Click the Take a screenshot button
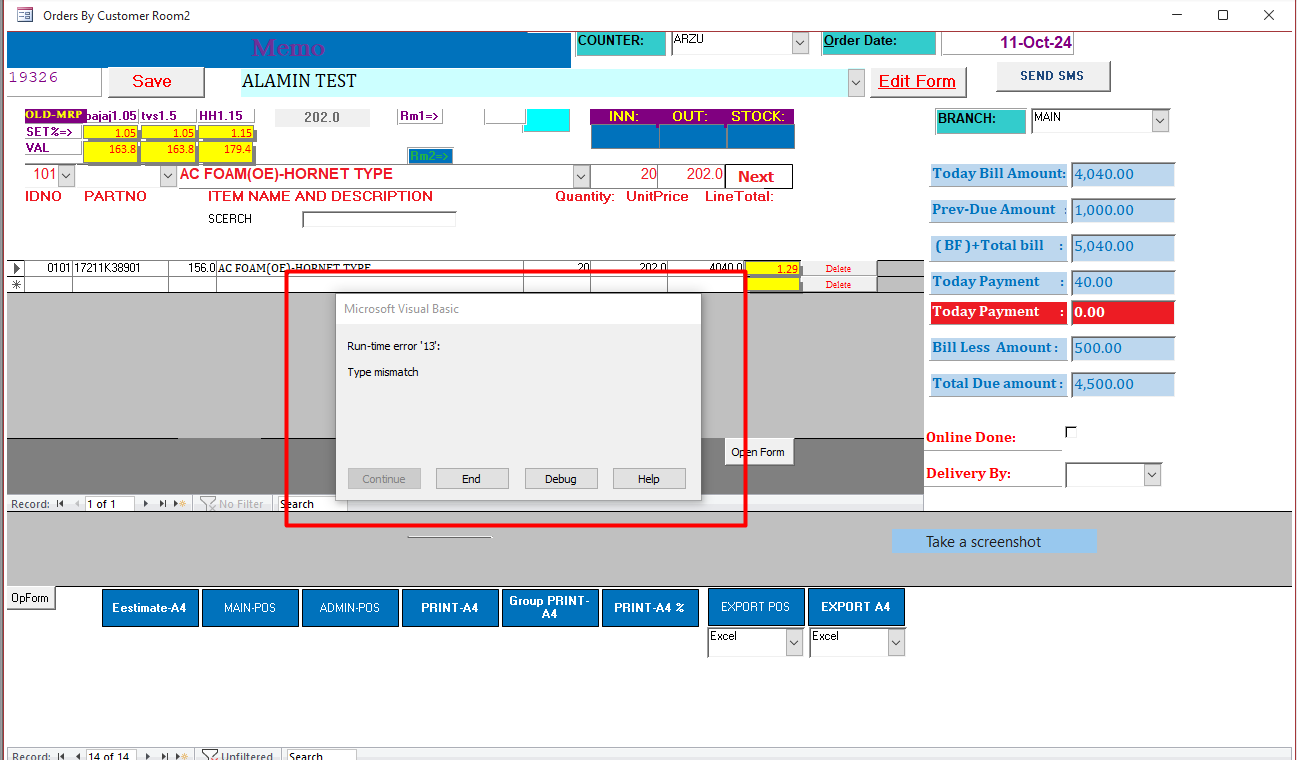The height and width of the screenshot is (760, 1297). [x=995, y=542]
